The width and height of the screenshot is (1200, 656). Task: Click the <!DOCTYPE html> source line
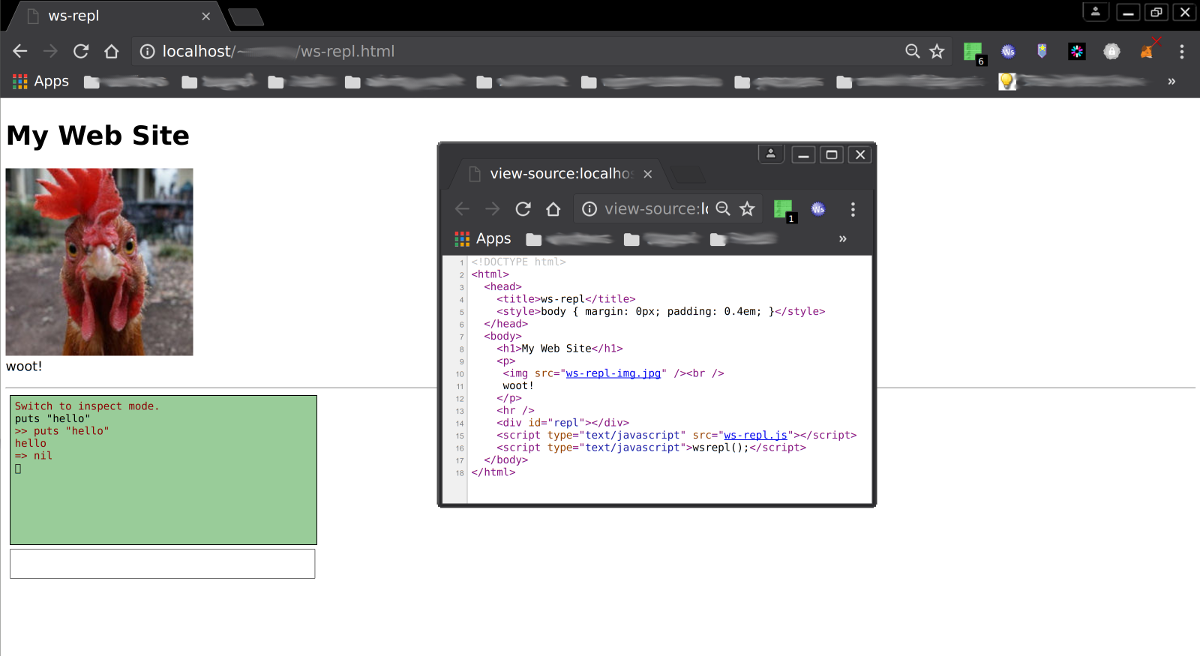[x=518, y=261]
